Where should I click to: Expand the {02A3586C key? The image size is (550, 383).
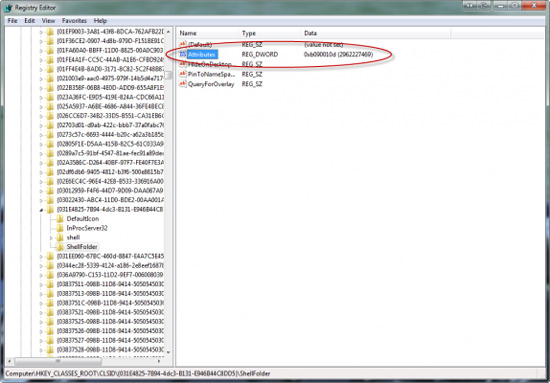41,163
